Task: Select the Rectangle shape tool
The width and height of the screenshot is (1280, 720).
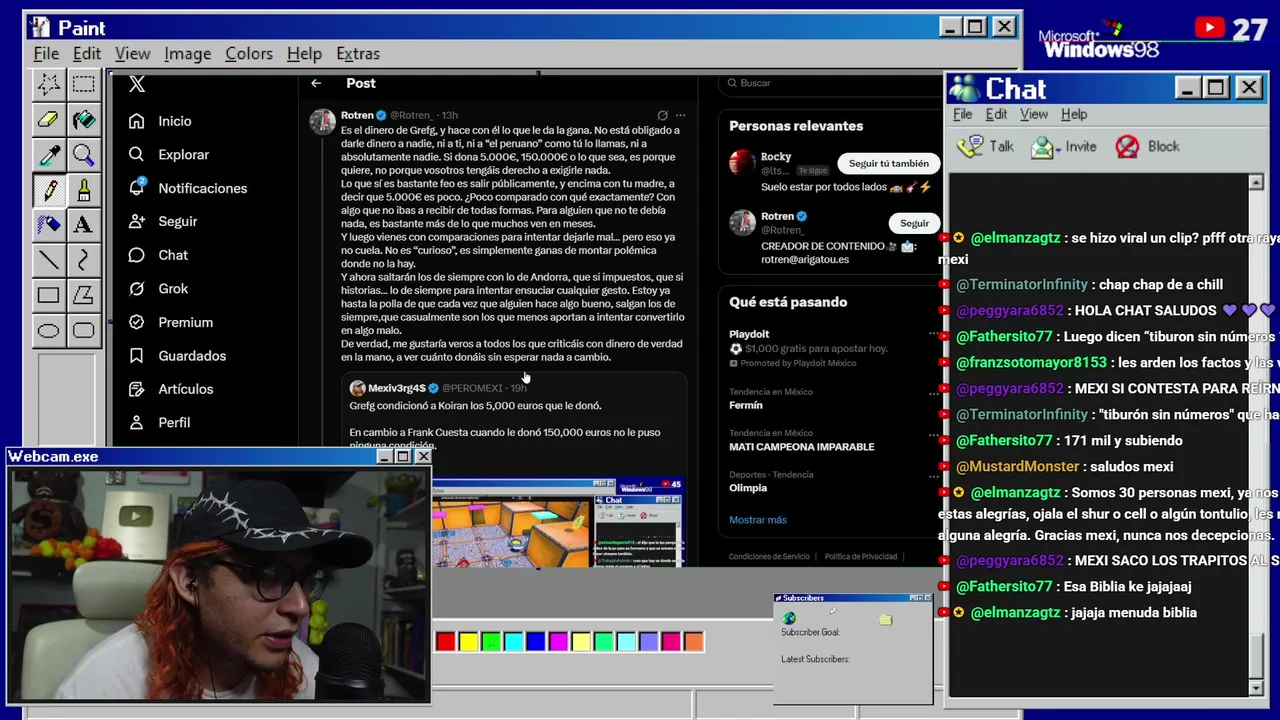Action: coord(48,295)
